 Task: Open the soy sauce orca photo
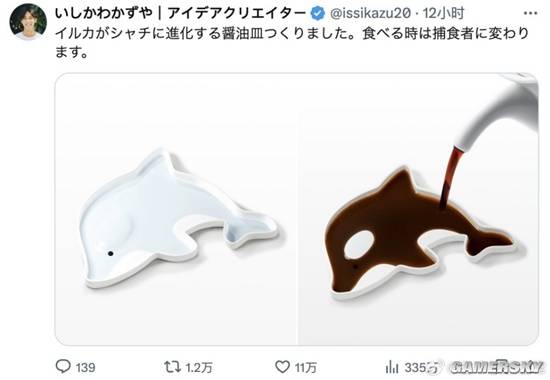pos(418,209)
